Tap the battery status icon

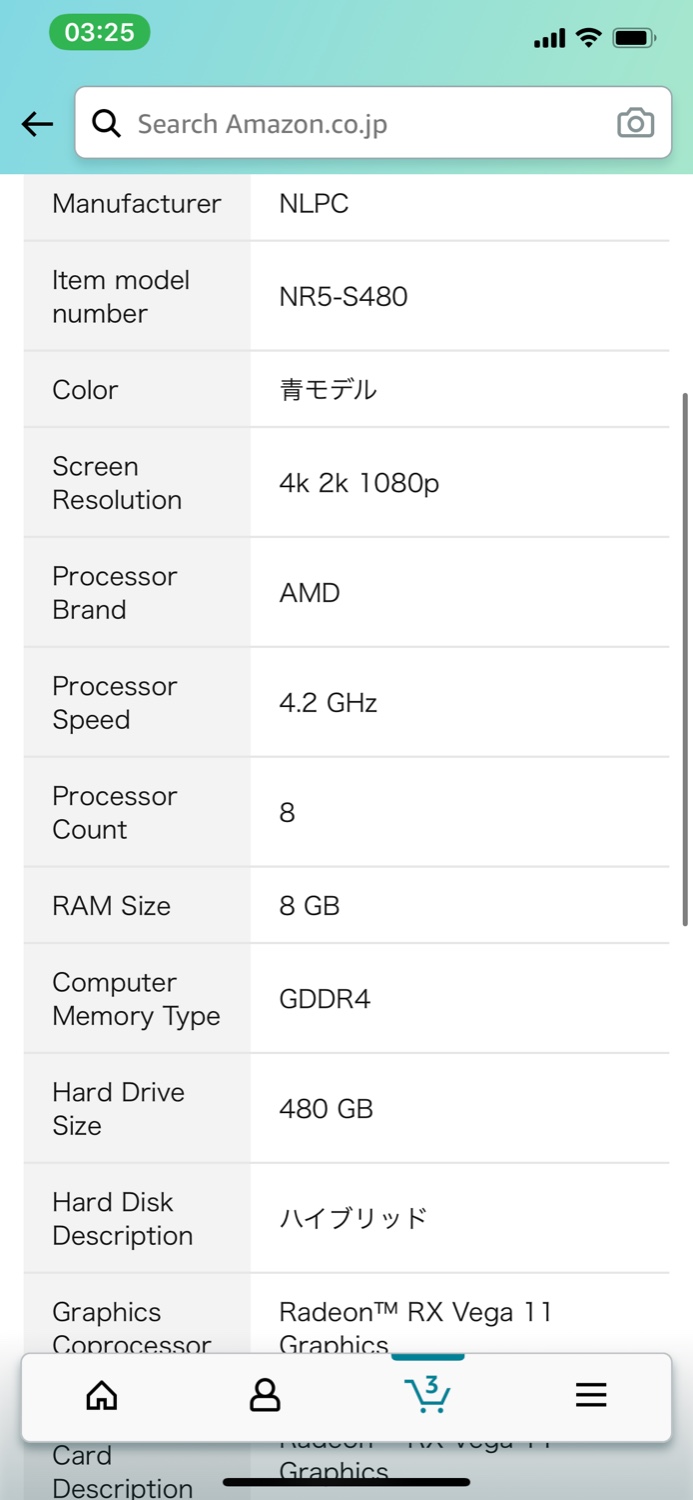[634, 39]
